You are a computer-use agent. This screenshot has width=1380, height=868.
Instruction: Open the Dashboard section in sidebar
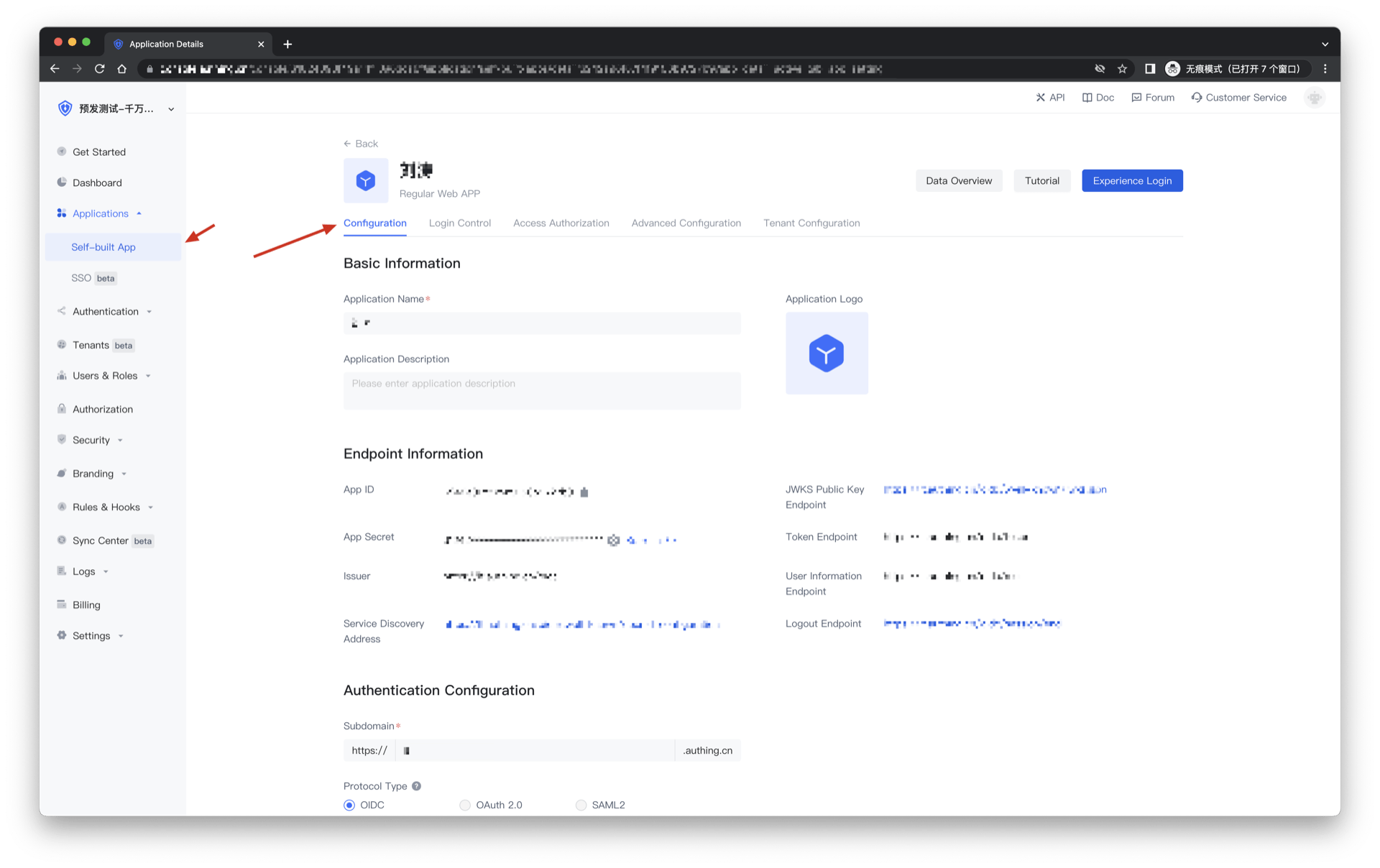97,182
